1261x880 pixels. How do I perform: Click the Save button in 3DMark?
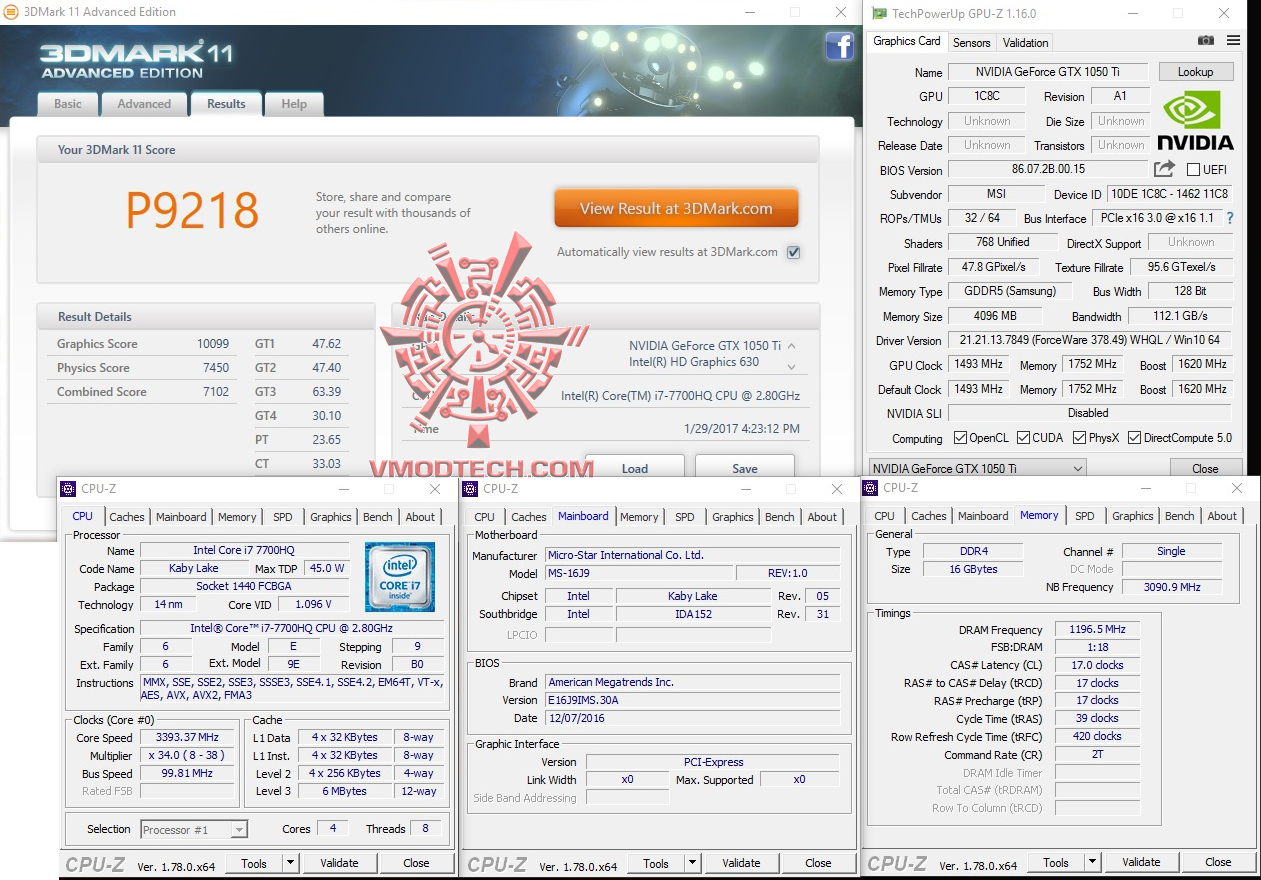[745, 467]
